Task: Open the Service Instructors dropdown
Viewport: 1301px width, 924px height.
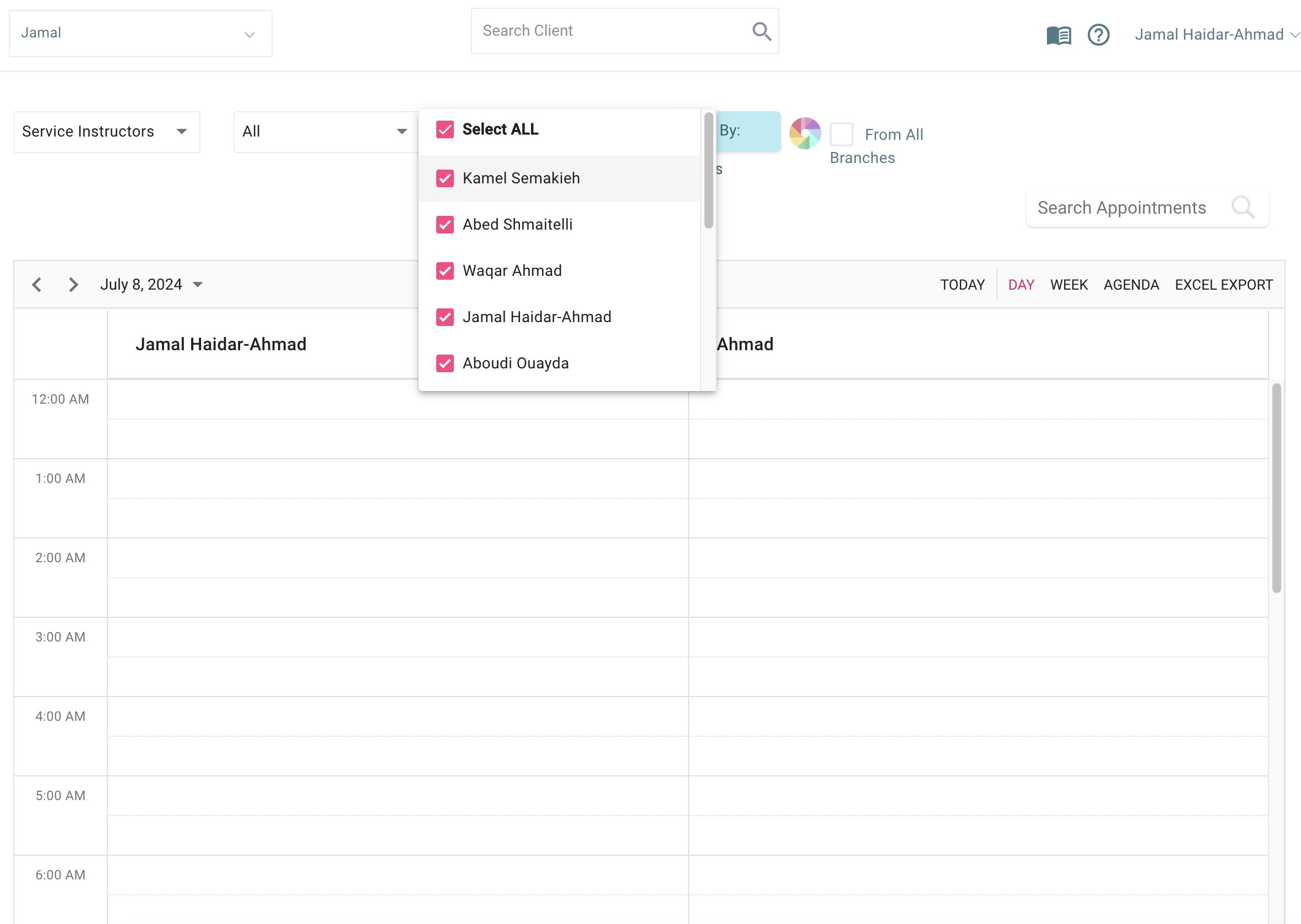Action: (106, 132)
